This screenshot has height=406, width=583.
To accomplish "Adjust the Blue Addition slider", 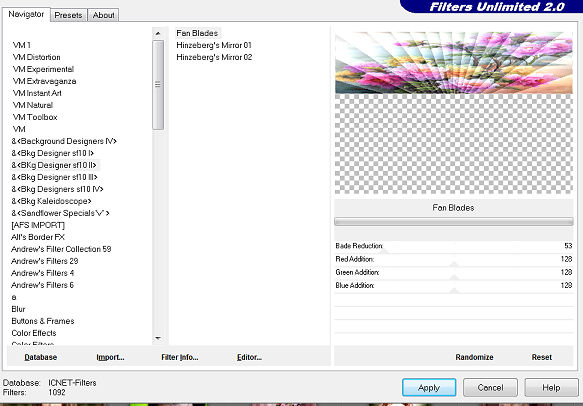I will tap(454, 291).
